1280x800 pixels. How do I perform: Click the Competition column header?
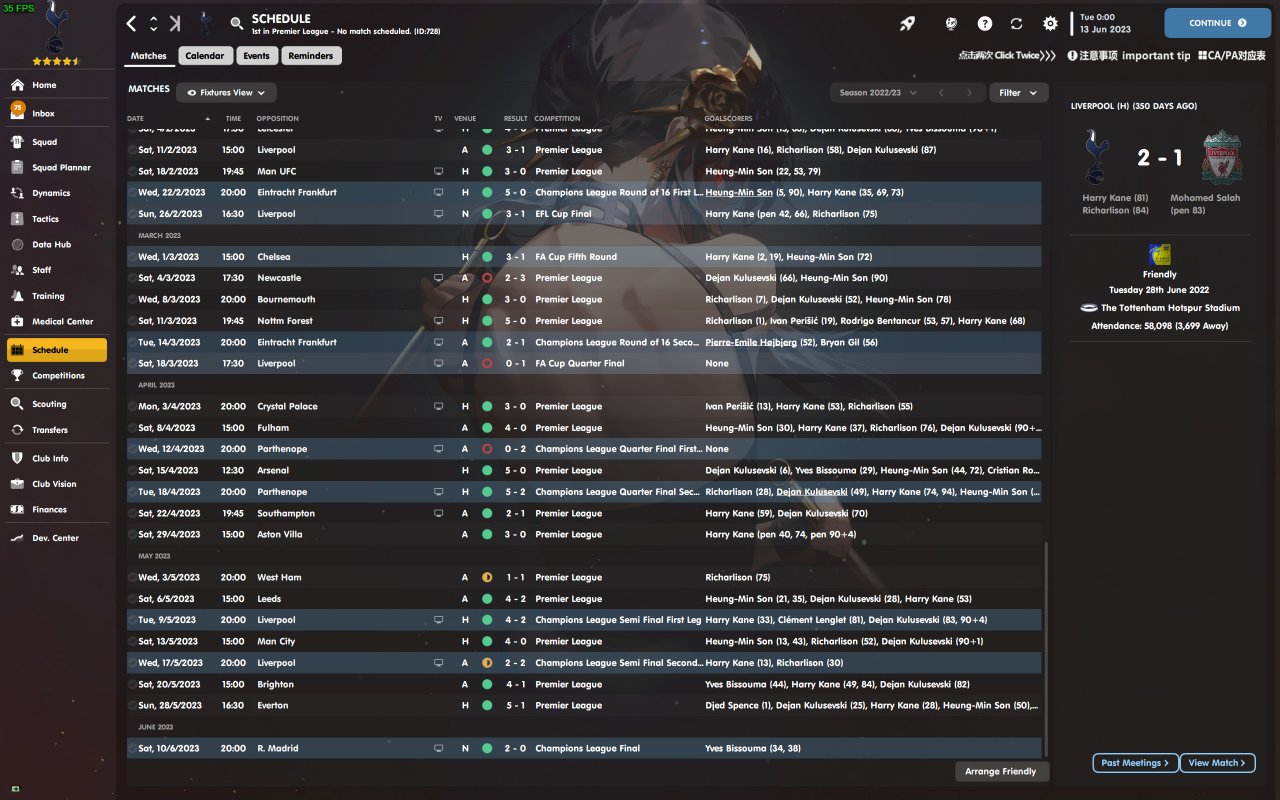click(x=557, y=119)
